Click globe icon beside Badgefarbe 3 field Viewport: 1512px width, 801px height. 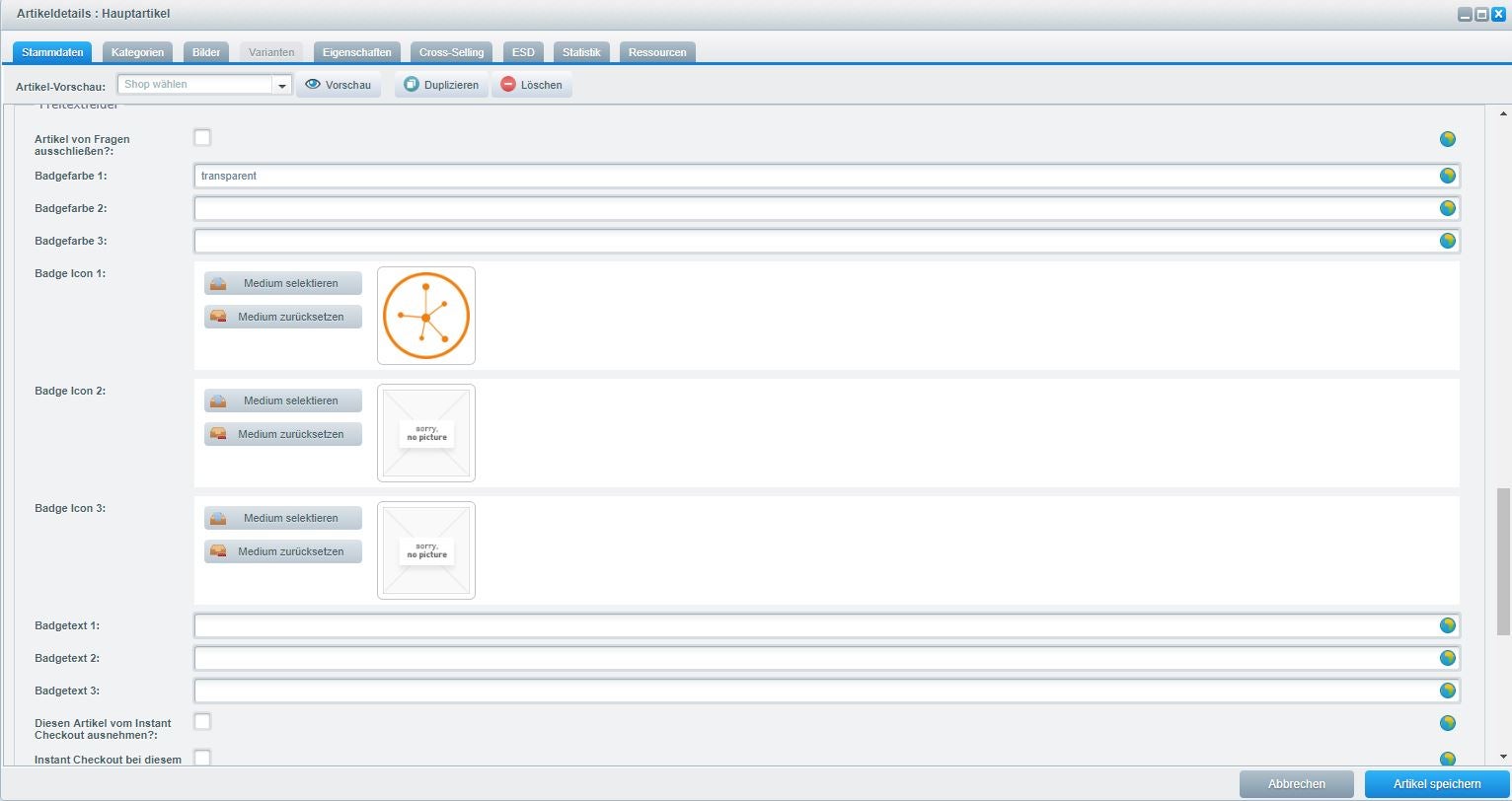(1447, 241)
